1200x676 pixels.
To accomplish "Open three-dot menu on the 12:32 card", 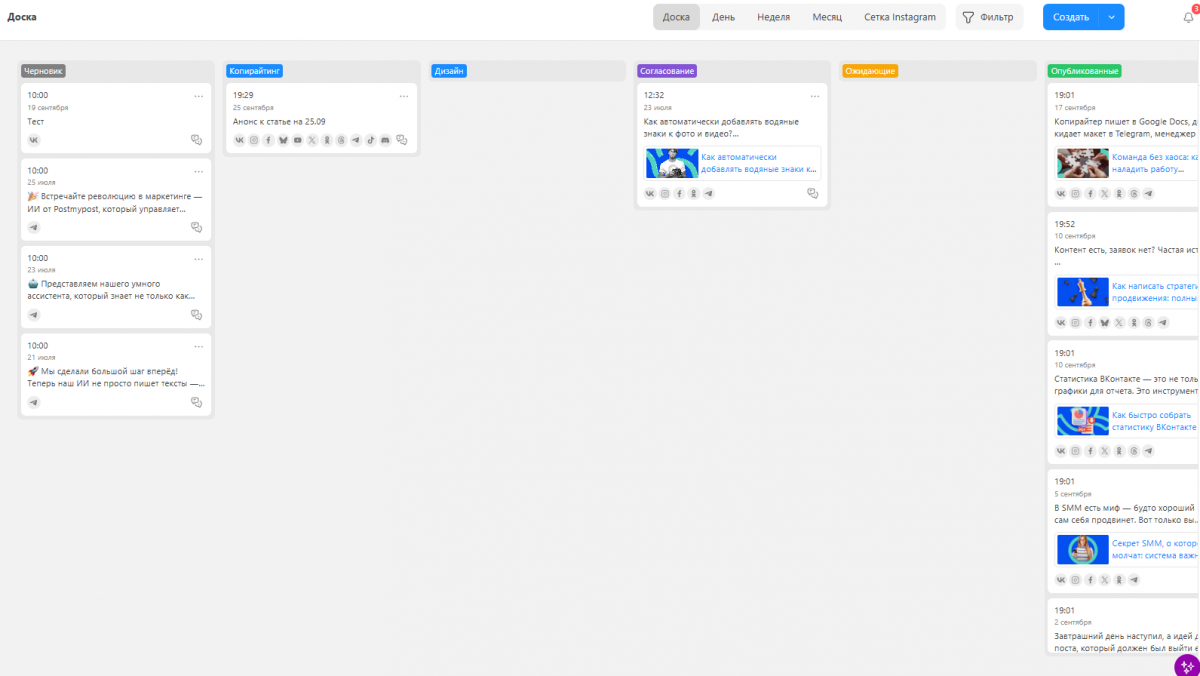I will tap(814, 96).
